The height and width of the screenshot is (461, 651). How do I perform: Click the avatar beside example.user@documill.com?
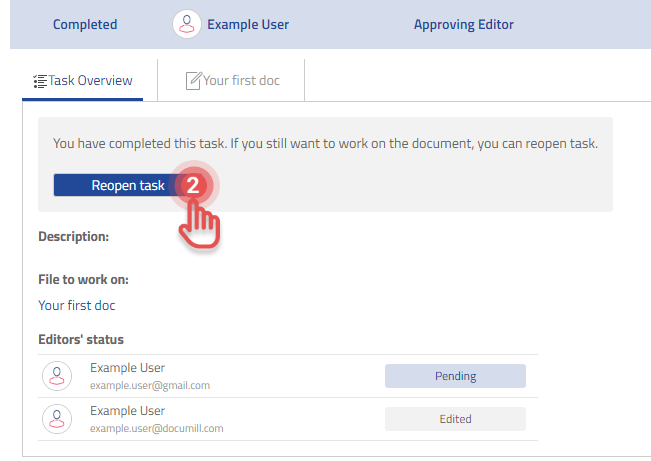coord(57,418)
